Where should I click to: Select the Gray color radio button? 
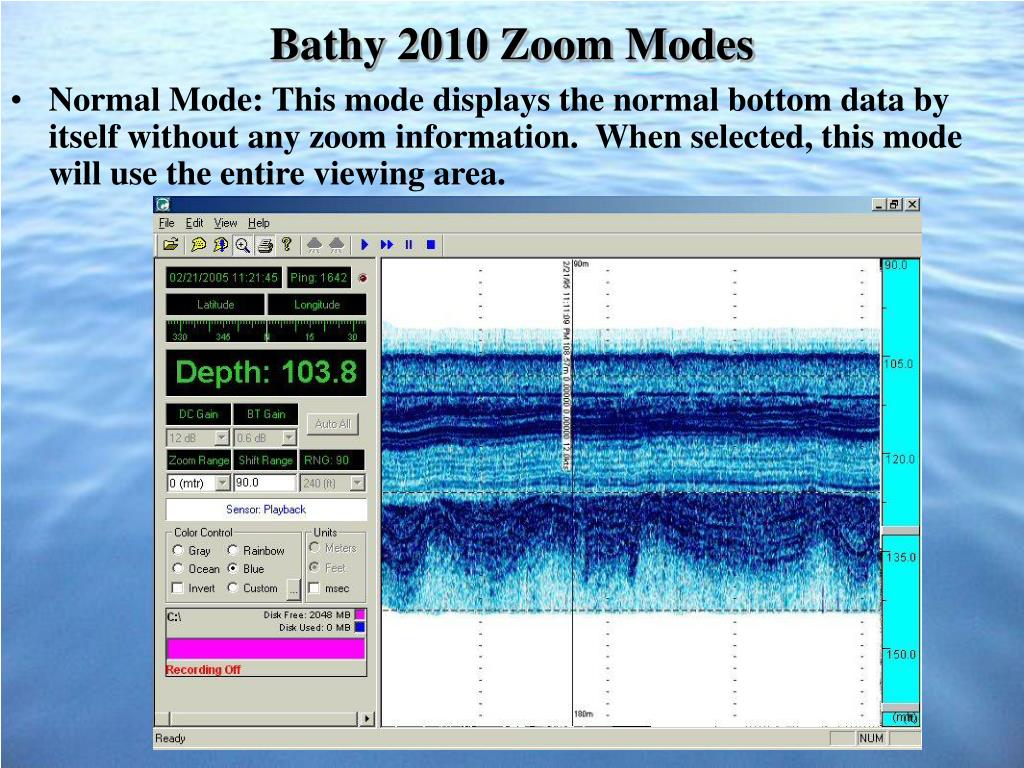pyautogui.click(x=178, y=550)
